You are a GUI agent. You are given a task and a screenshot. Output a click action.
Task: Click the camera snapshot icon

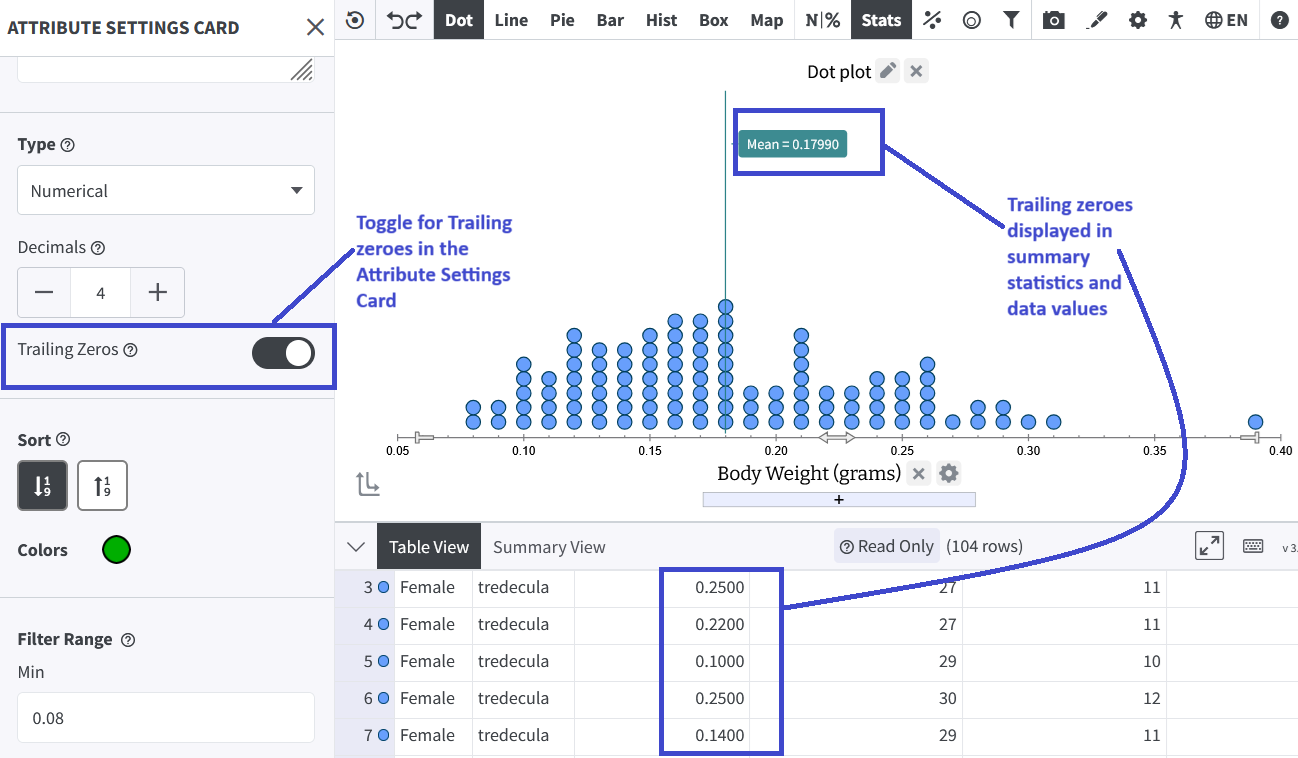click(1053, 20)
